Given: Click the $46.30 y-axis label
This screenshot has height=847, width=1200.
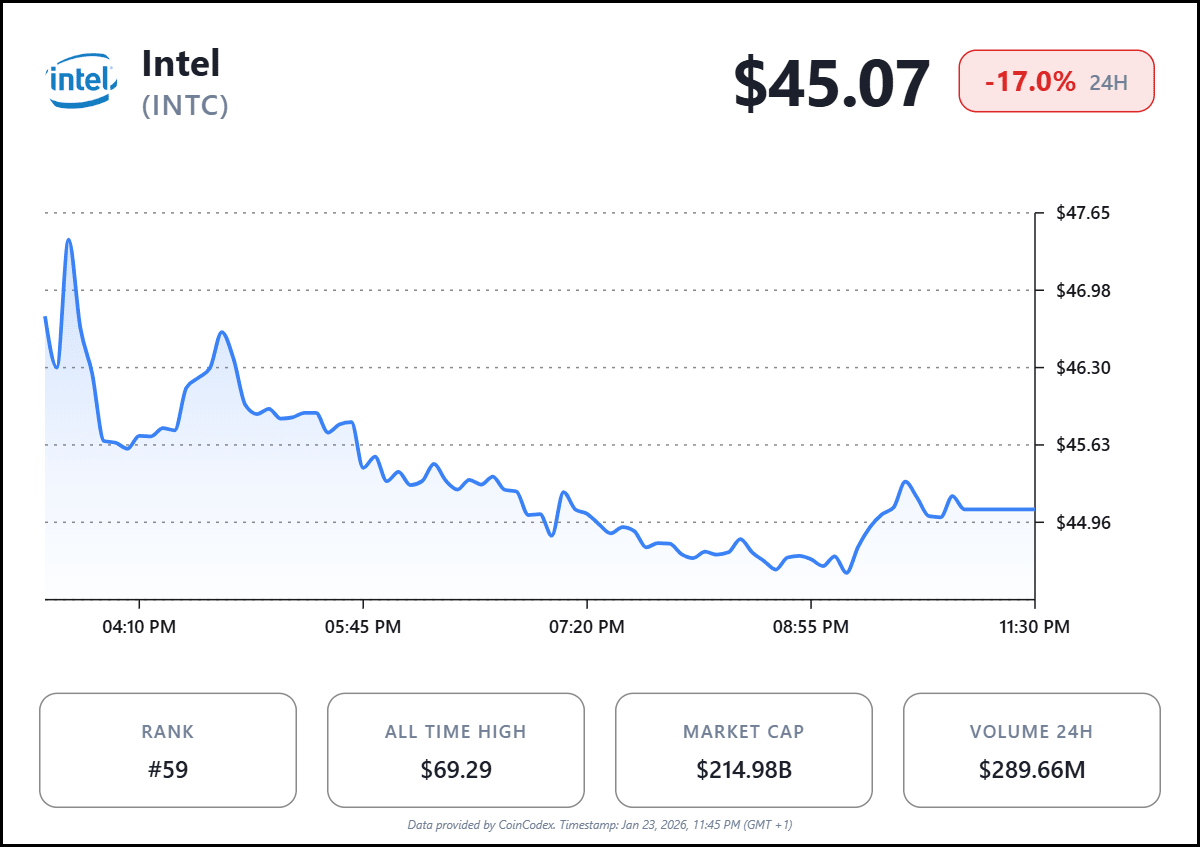Looking at the screenshot, I should (1084, 367).
